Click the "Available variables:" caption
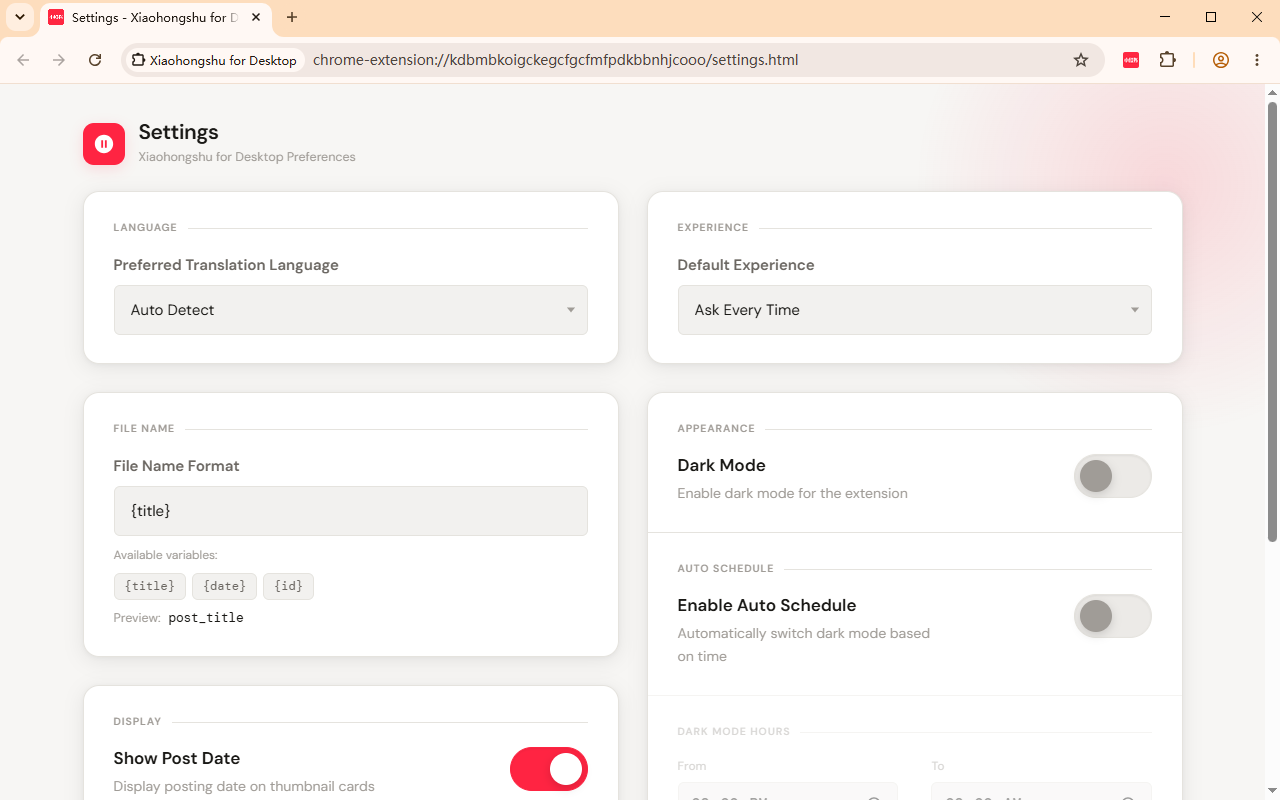Image resolution: width=1280 pixels, height=800 pixels. [x=166, y=555]
